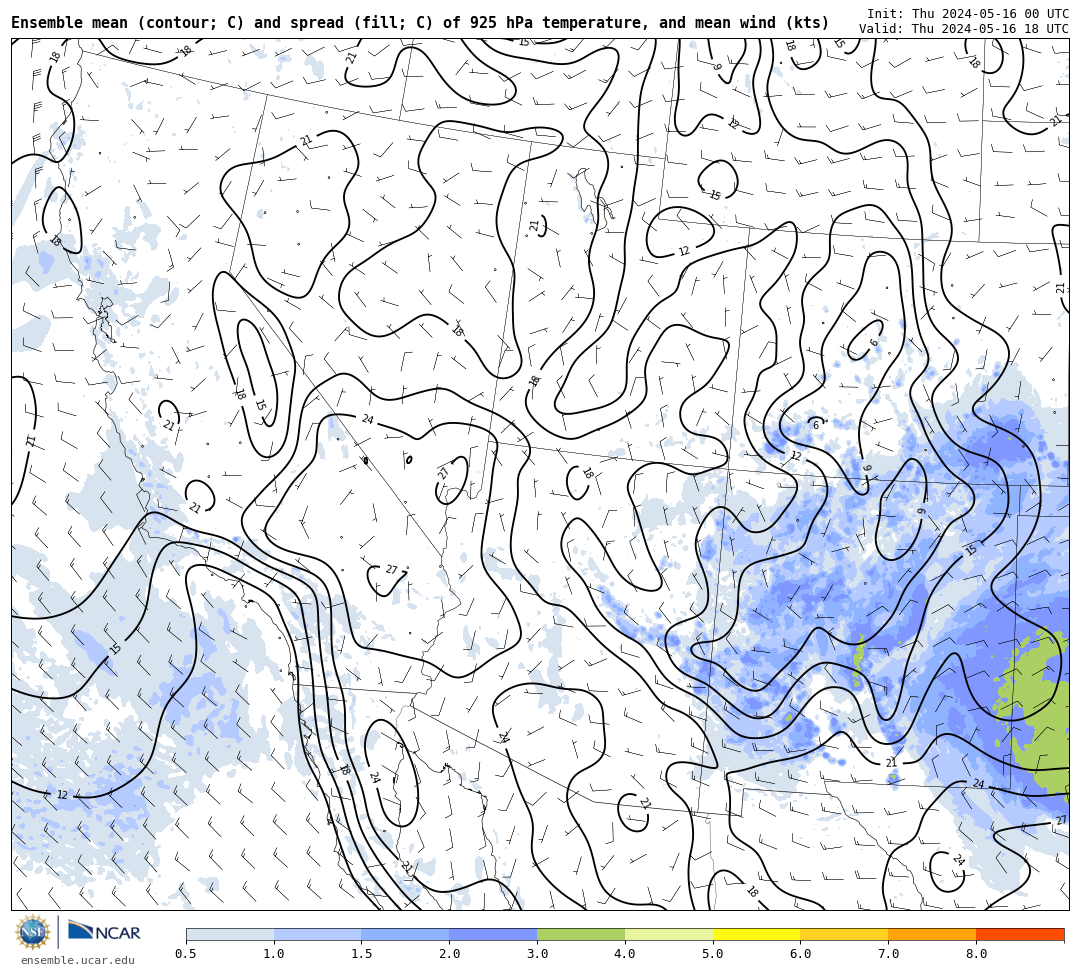1080x973 pixels.
Task: Click the 2.0–3.0 periwinkle colorbar swatch
Action: pyautogui.click(x=493, y=934)
